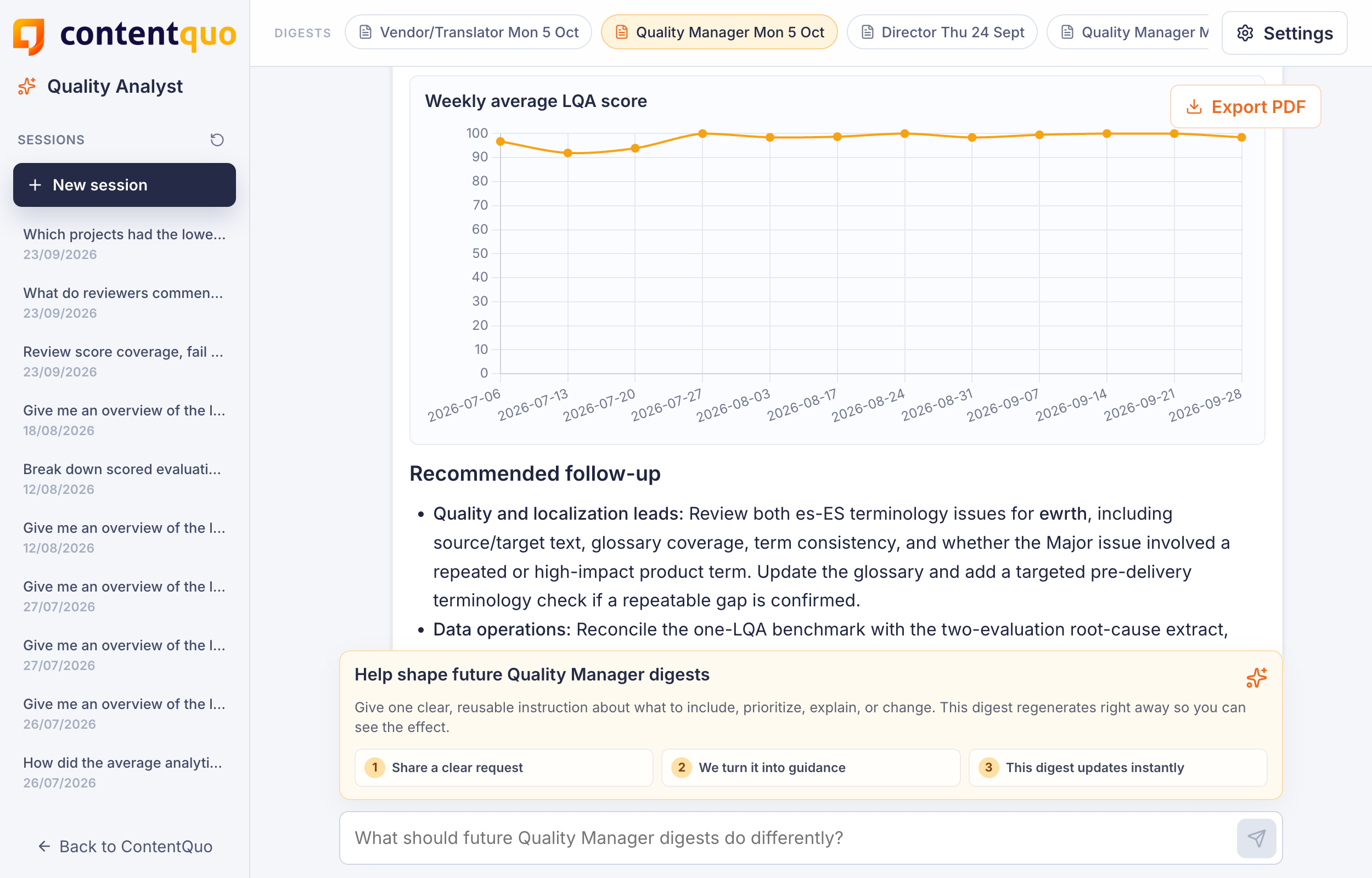Click the back arrow beside Back to ContentQuo
The image size is (1372, 878).
[44, 846]
